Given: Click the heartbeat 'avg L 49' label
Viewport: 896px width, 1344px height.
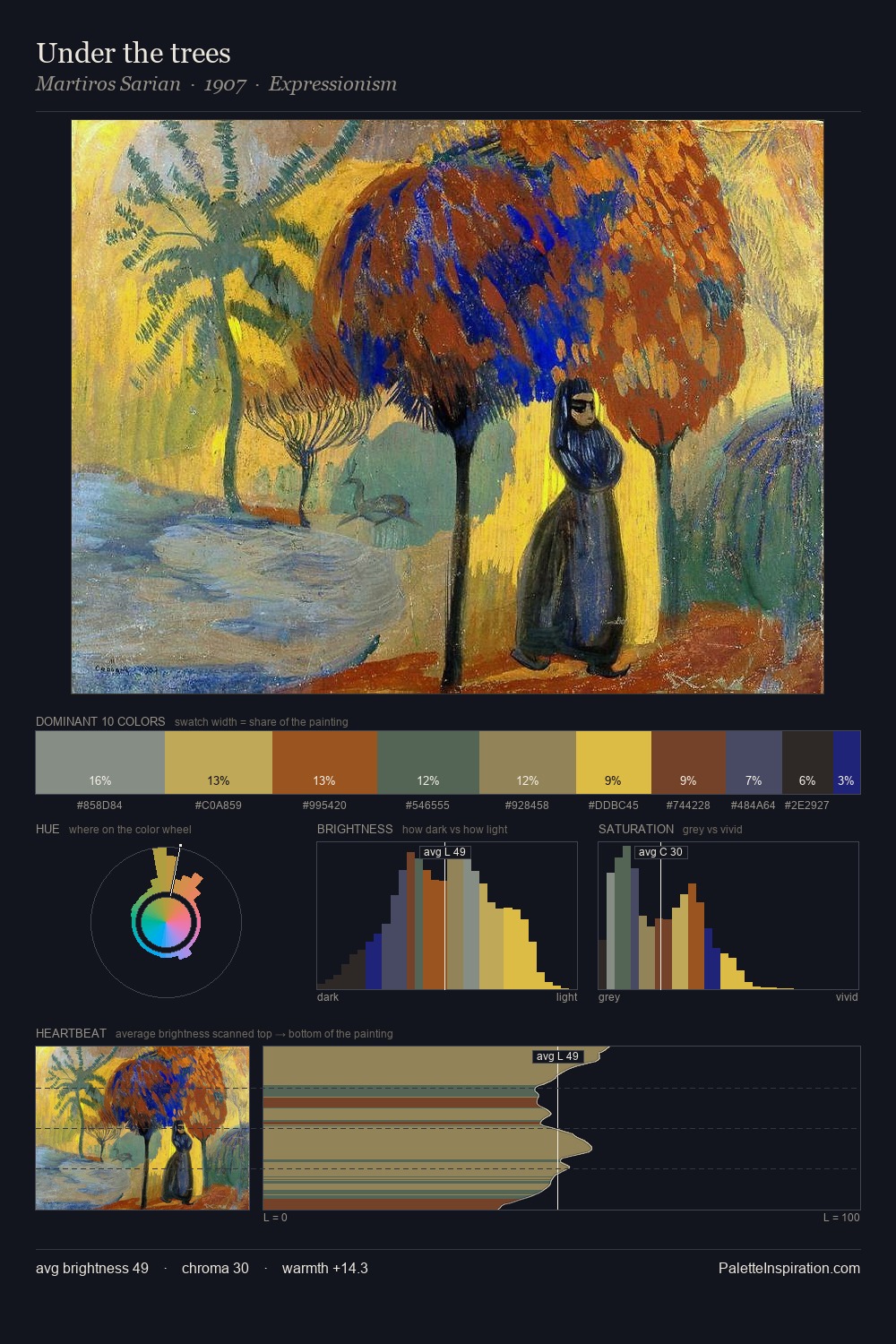Looking at the screenshot, I should tap(557, 1056).
